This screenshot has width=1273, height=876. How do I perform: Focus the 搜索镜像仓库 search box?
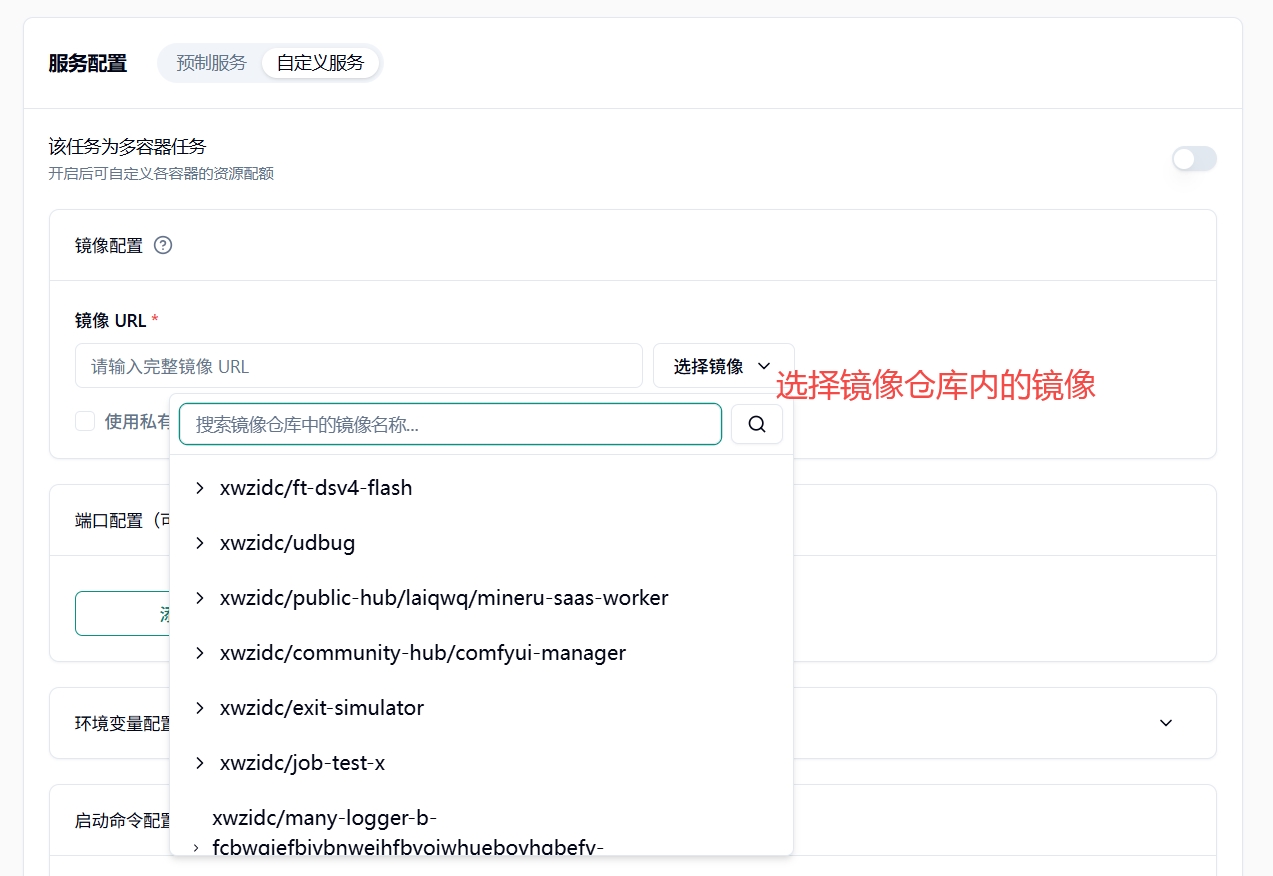pyautogui.click(x=450, y=424)
